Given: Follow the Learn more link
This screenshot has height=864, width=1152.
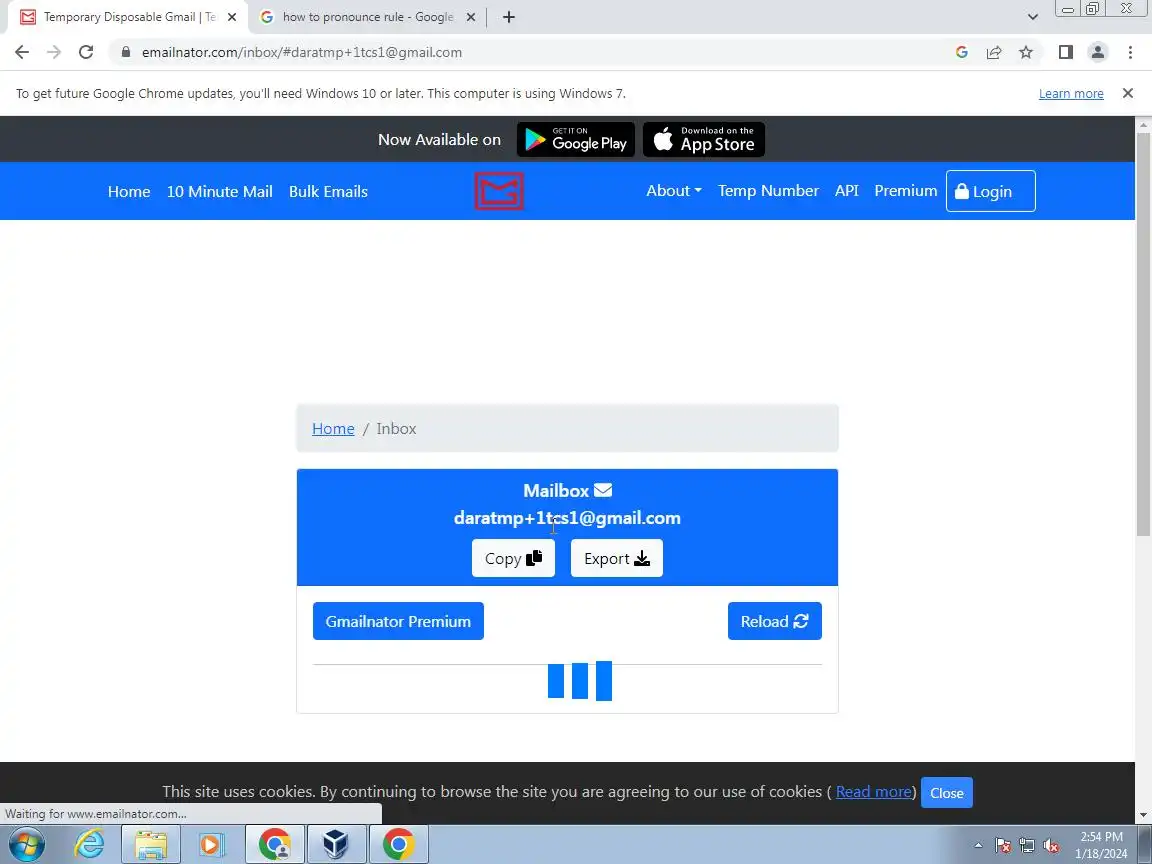Looking at the screenshot, I should click(x=1070, y=93).
